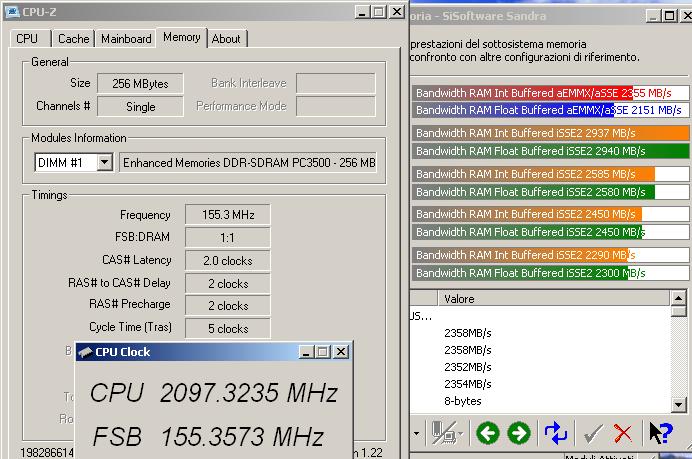This screenshot has height=459, width=692.
Task: Minimize the CPU-Z window
Action: tap(362, 12)
